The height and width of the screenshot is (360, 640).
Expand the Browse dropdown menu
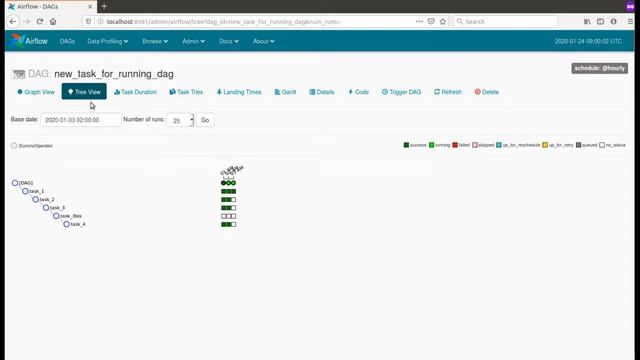155,41
